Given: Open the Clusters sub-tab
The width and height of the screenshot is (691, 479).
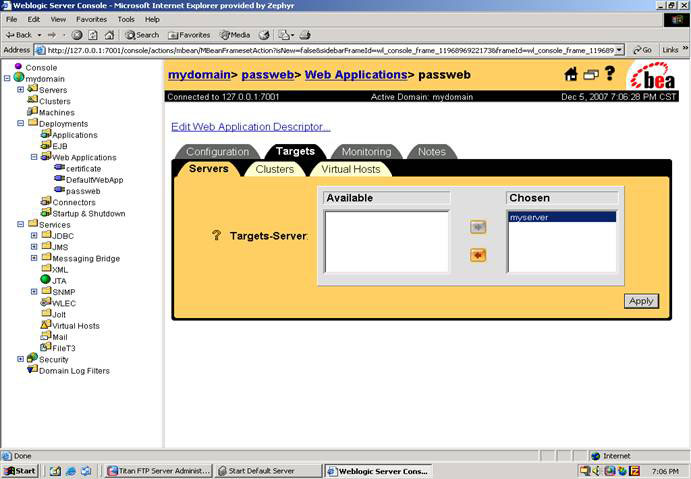Looking at the screenshot, I should [x=275, y=169].
